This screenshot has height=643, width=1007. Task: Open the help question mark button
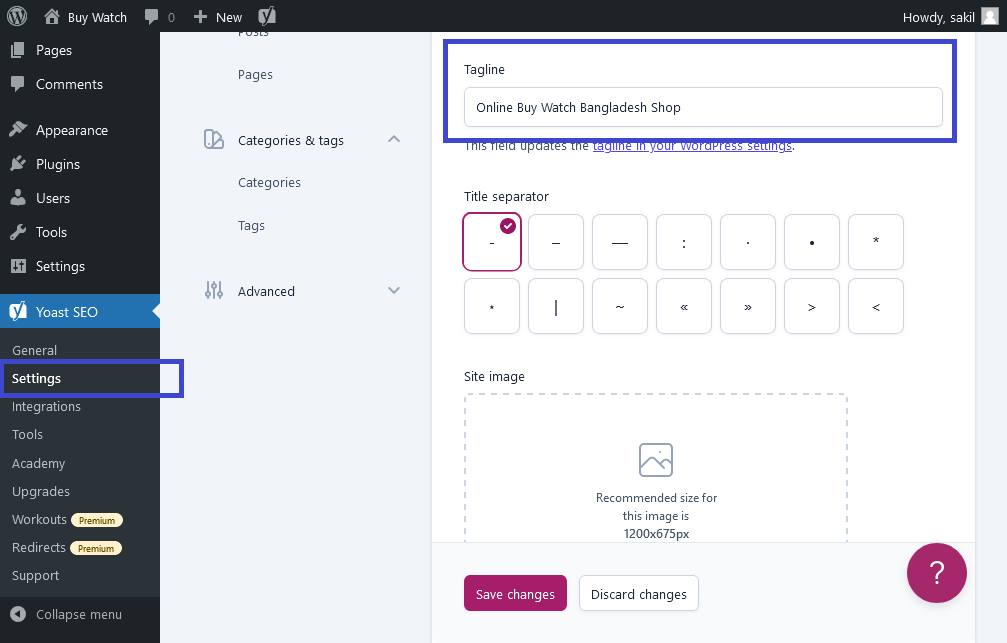936,573
